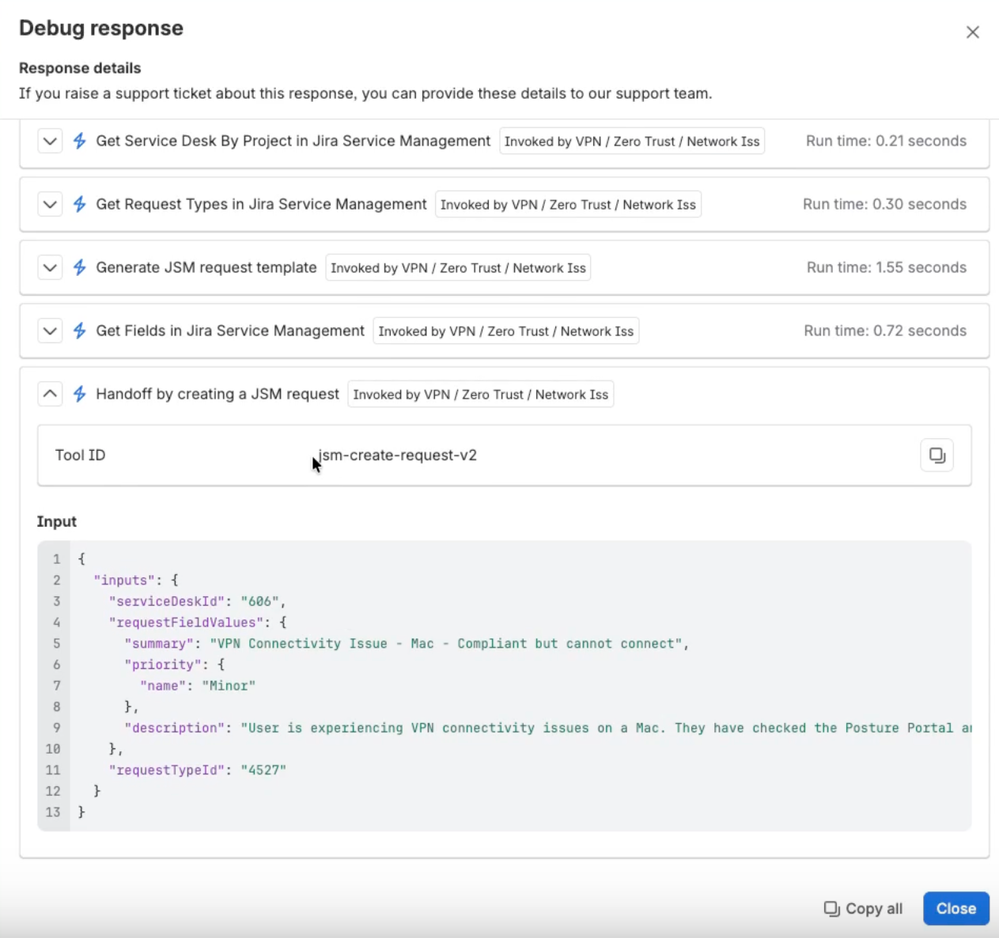The width and height of the screenshot is (999, 938).
Task: Click the Copy all button
Action: coord(863,909)
